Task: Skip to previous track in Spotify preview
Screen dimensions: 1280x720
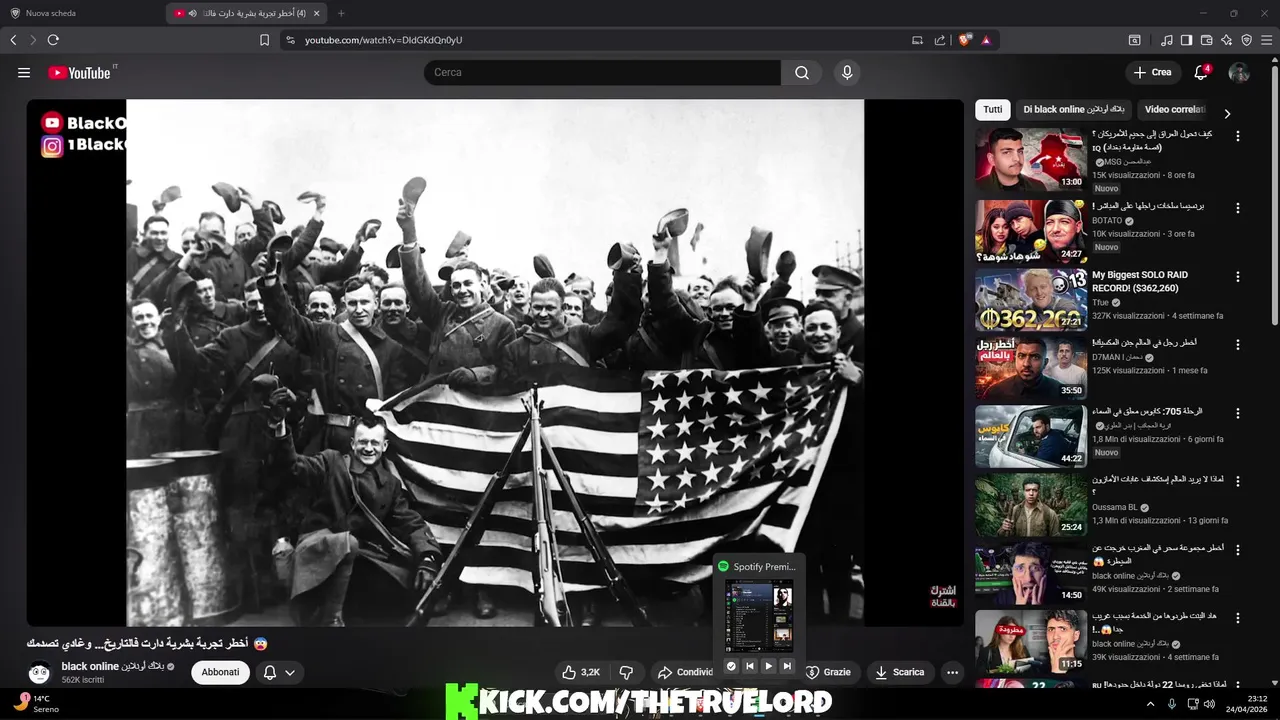Action: click(750, 666)
